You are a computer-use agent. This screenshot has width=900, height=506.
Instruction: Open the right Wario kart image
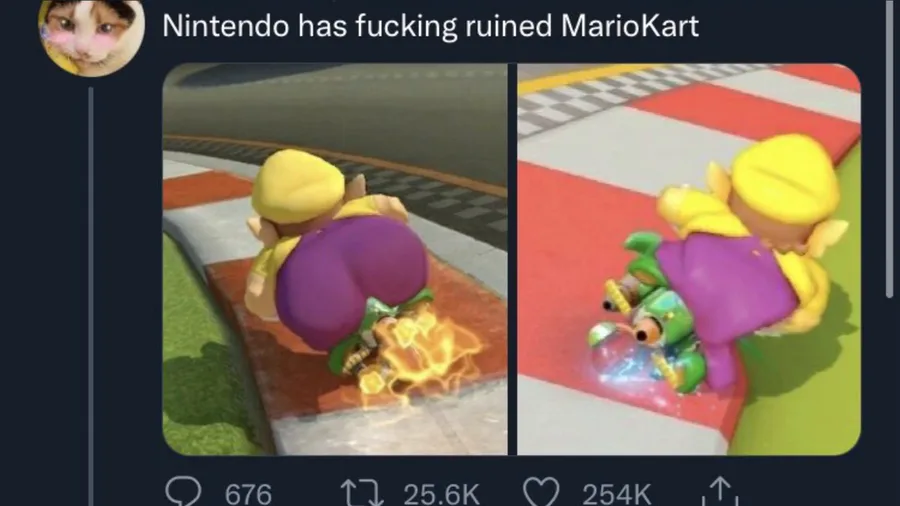point(689,259)
